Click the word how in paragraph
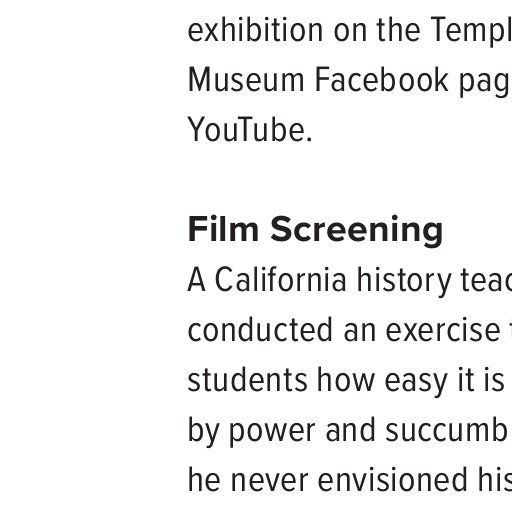 coord(346,380)
